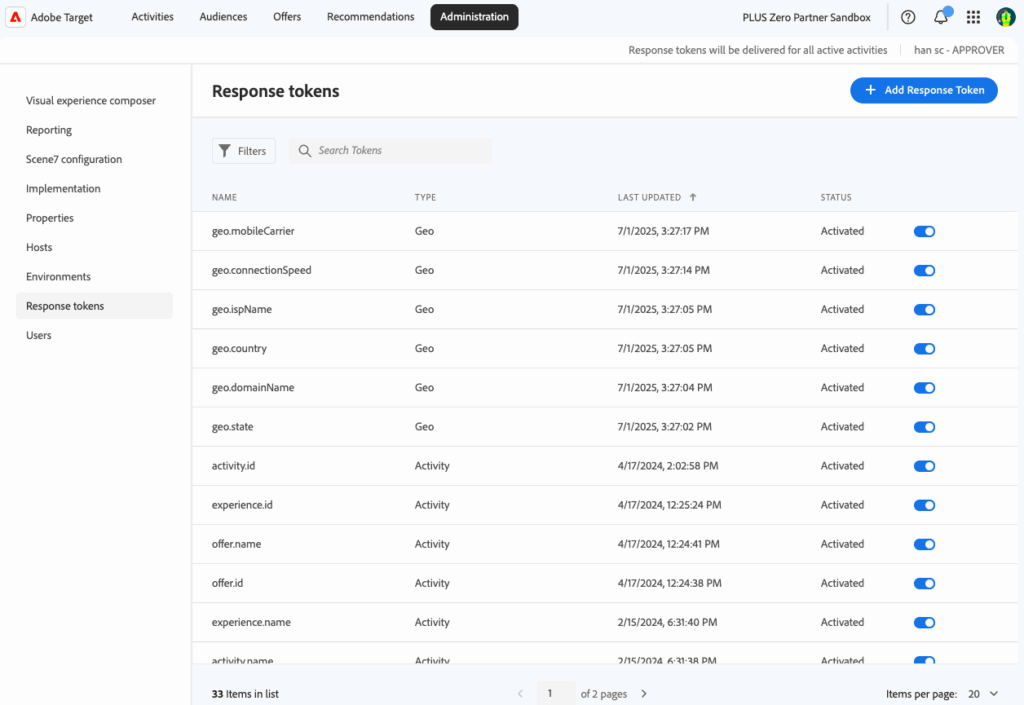Select Visual experience composer in the sidebar

click(90, 100)
